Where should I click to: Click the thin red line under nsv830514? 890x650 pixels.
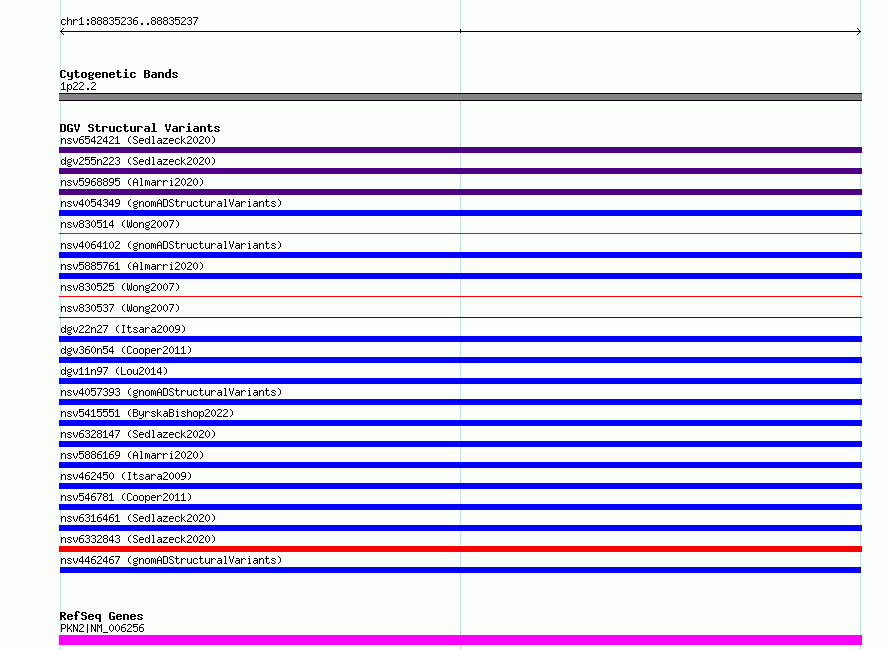(460, 233)
